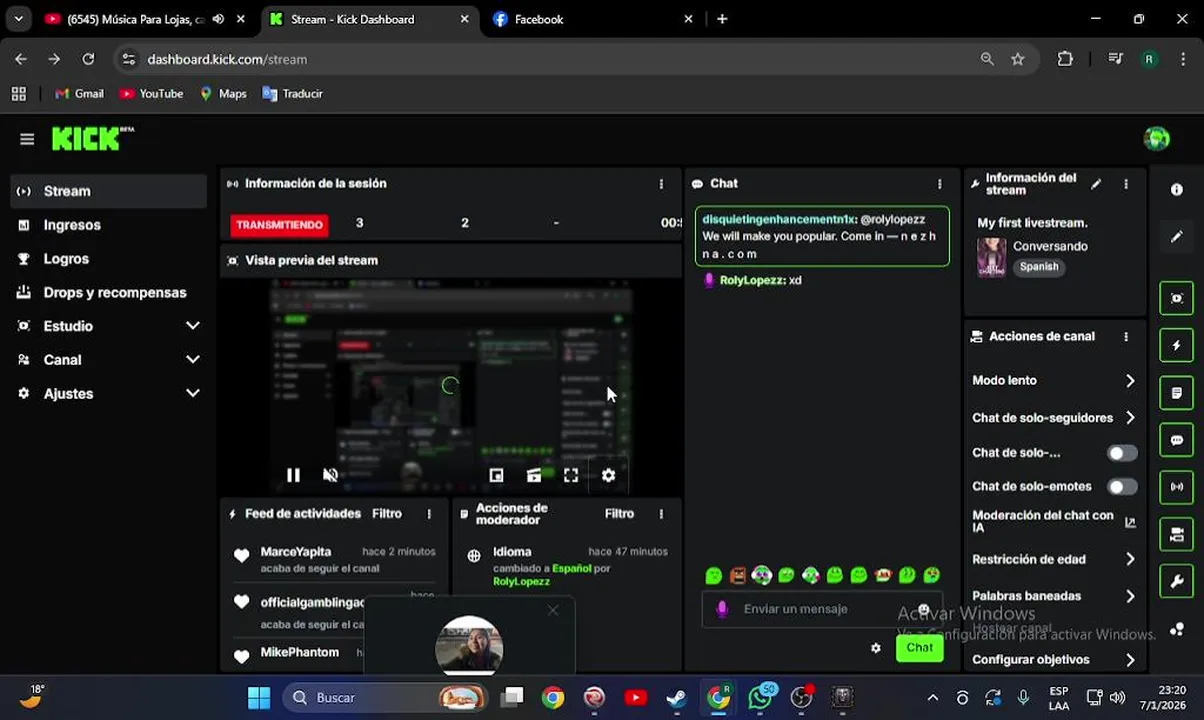Toggle session info broadcast widget
The width and height of the screenshot is (1204, 720).
point(1177,487)
